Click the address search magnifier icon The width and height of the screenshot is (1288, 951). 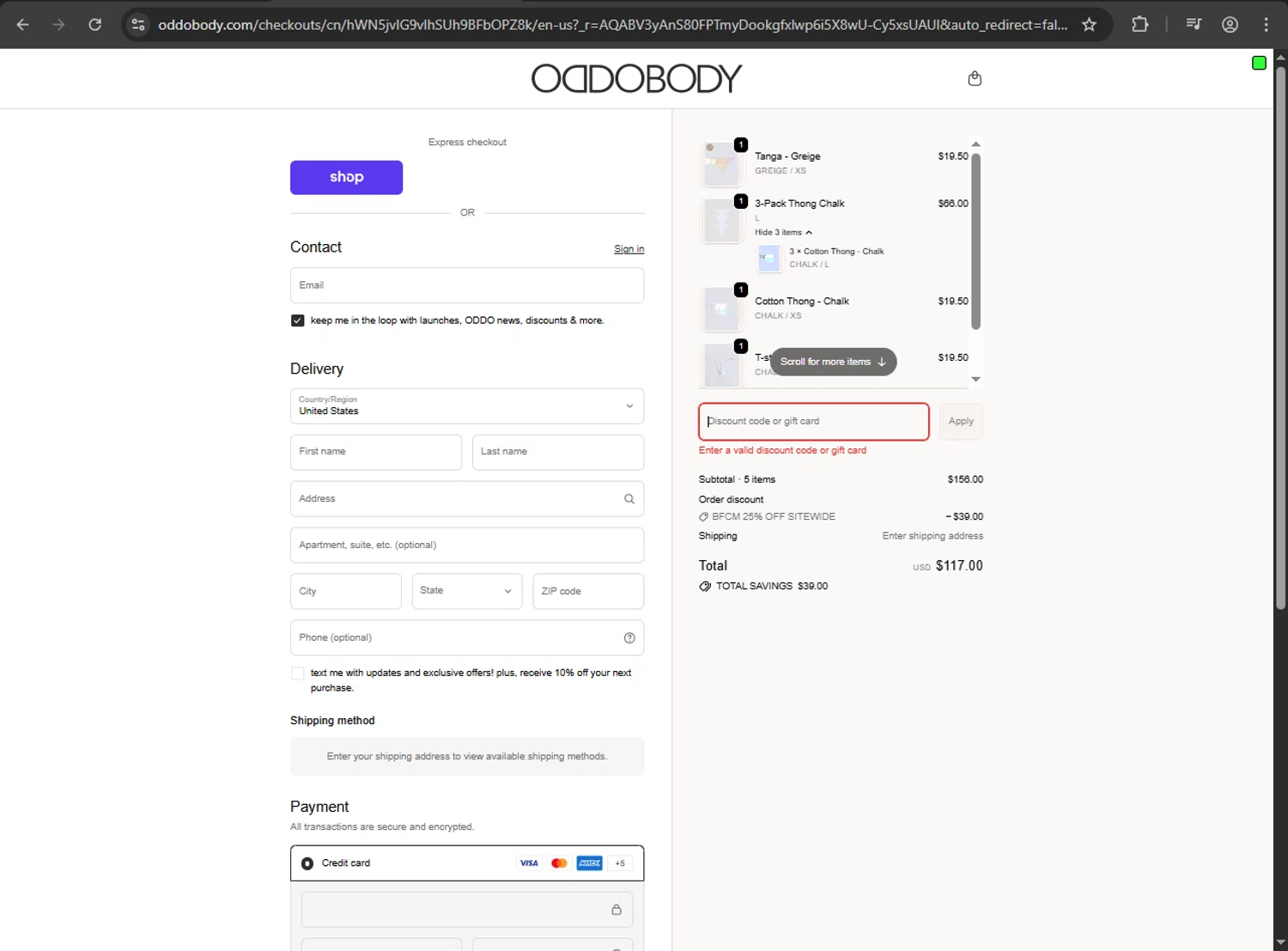coord(629,499)
